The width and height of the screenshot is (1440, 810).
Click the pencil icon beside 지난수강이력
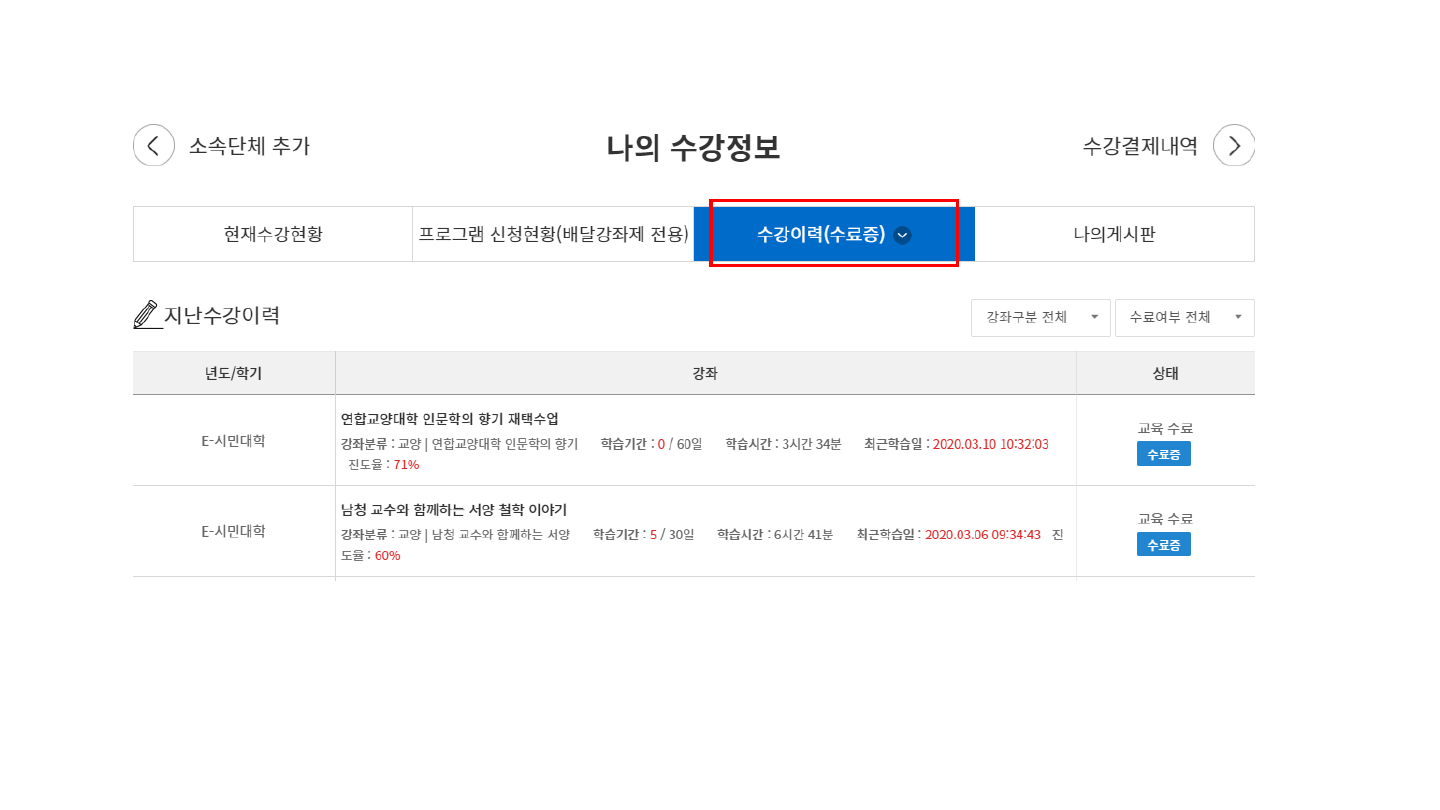(146, 315)
